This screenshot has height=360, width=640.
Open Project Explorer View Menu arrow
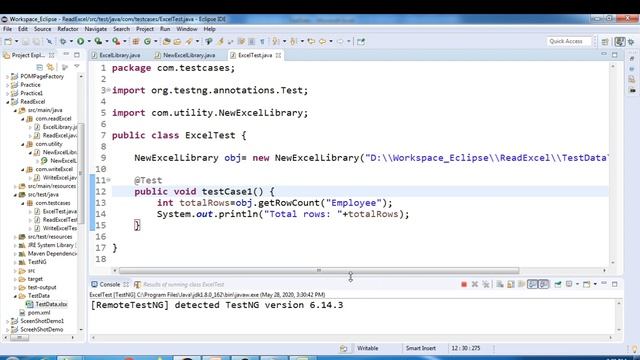tap(77, 67)
